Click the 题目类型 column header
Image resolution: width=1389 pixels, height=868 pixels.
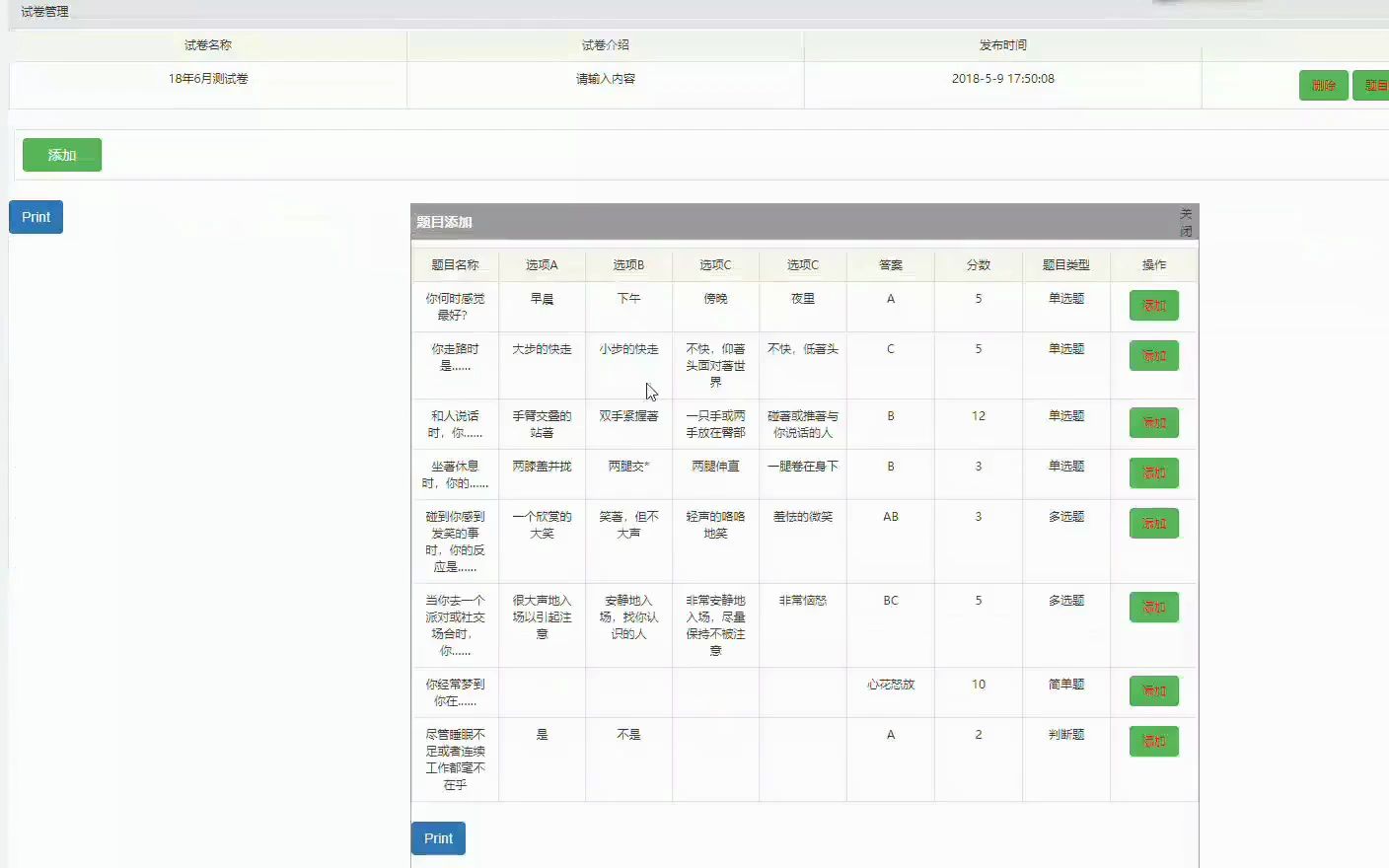click(1066, 265)
